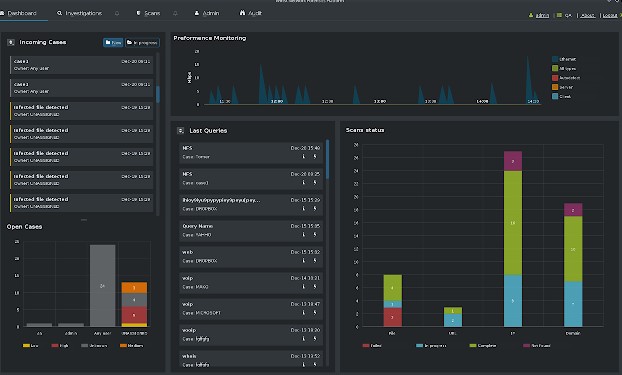
Task: Open the first infected file detected case
Action: (x=82, y=111)
